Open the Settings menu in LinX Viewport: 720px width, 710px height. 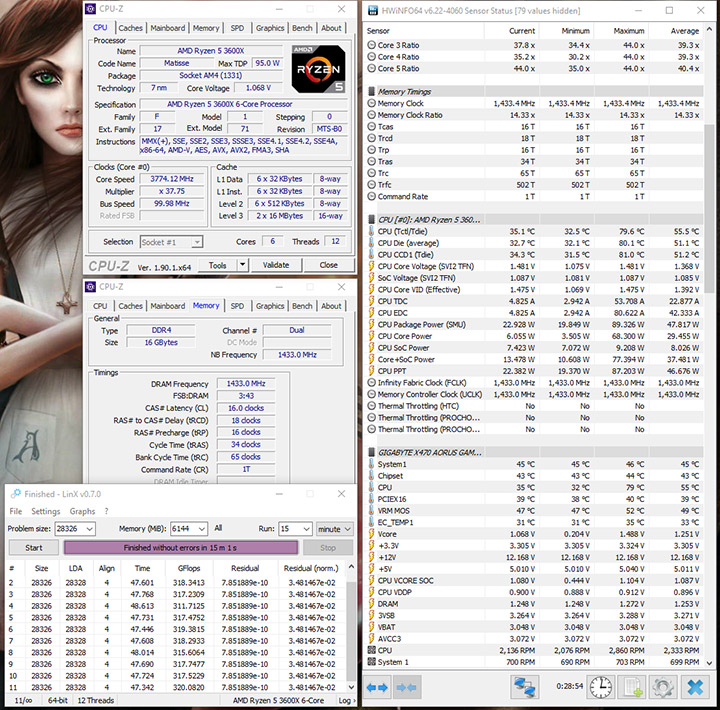coord(45,511)
